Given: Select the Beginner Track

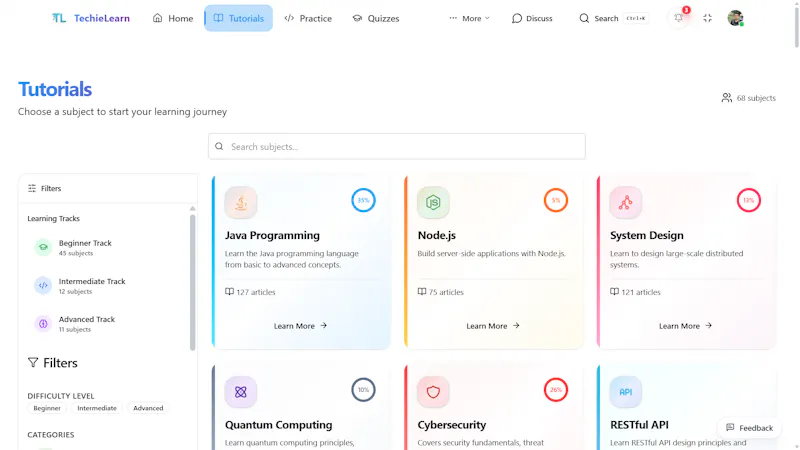Looking at the screenshot, I should click(x=107, y=247).
